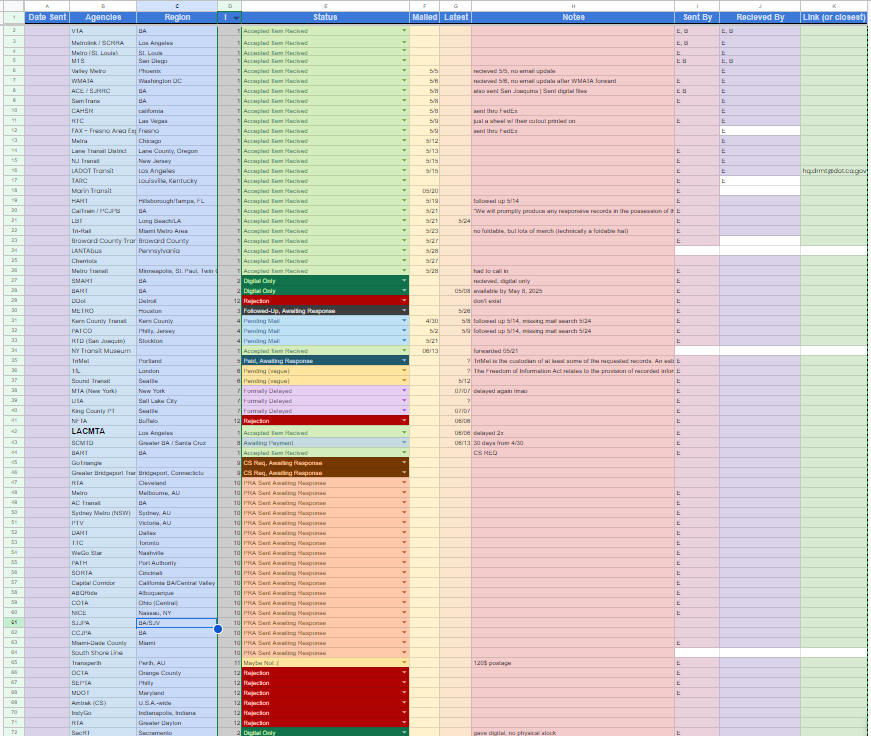Open Pending (vague) dropdown for Sound Transit
The width and height of the screenshot is (871, 736).
coord(404,381)
